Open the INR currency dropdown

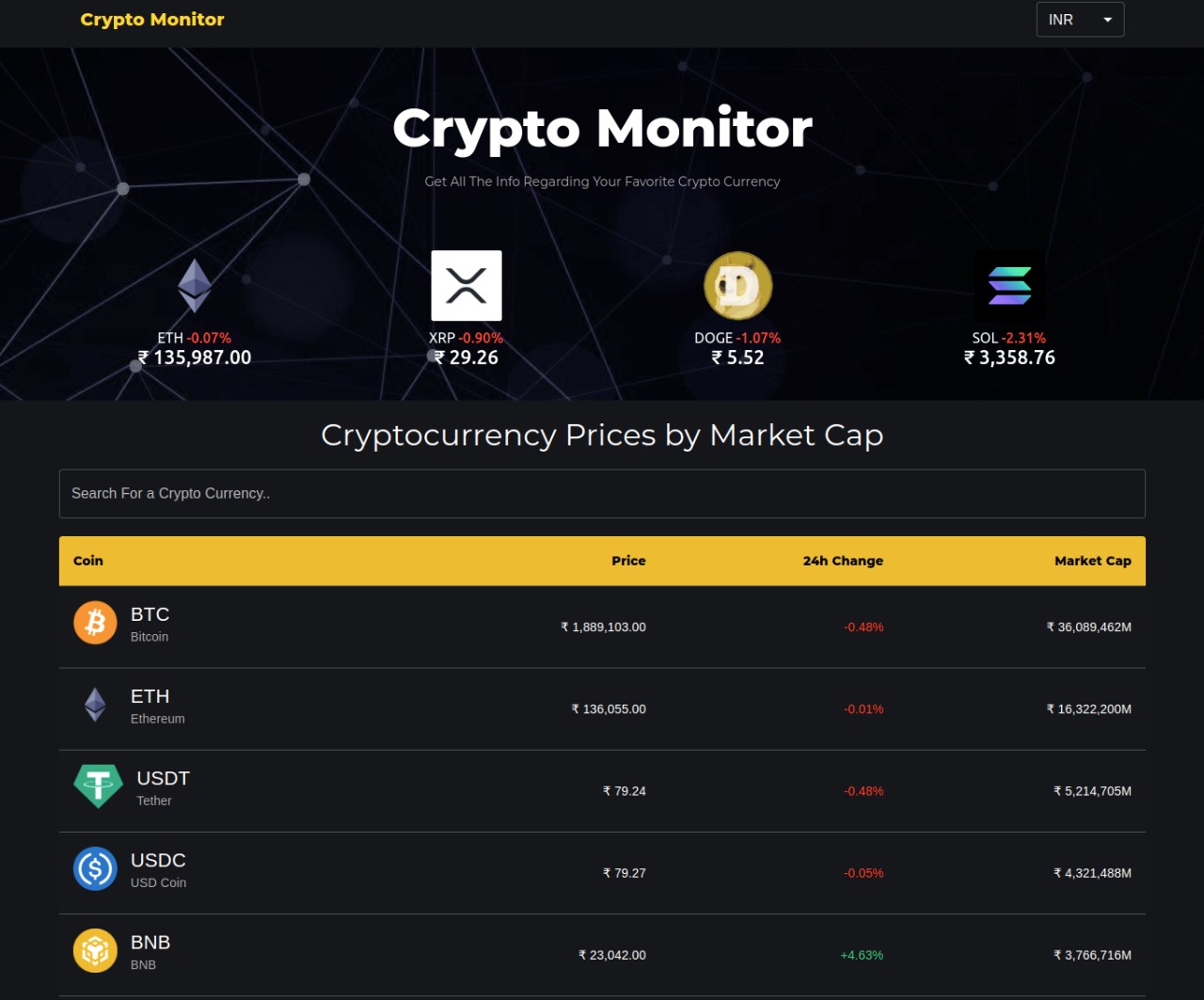click(1080, 20)
